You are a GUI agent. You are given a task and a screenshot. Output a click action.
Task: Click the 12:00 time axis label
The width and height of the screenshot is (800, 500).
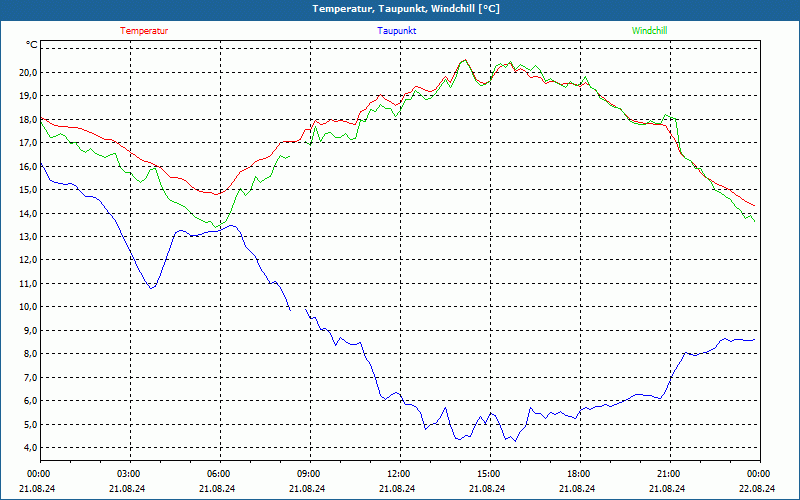coord(399,474)
